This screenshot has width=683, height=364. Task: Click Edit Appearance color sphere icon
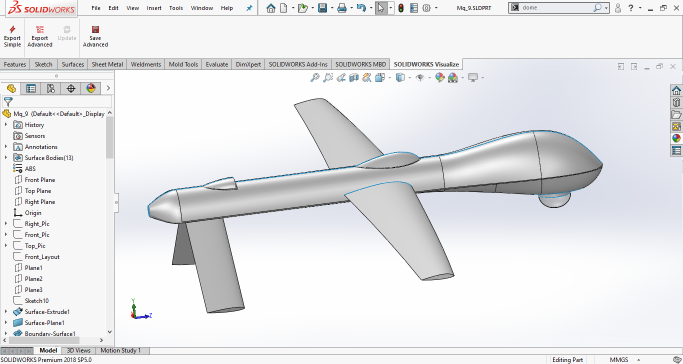click(x=440, y=78)
